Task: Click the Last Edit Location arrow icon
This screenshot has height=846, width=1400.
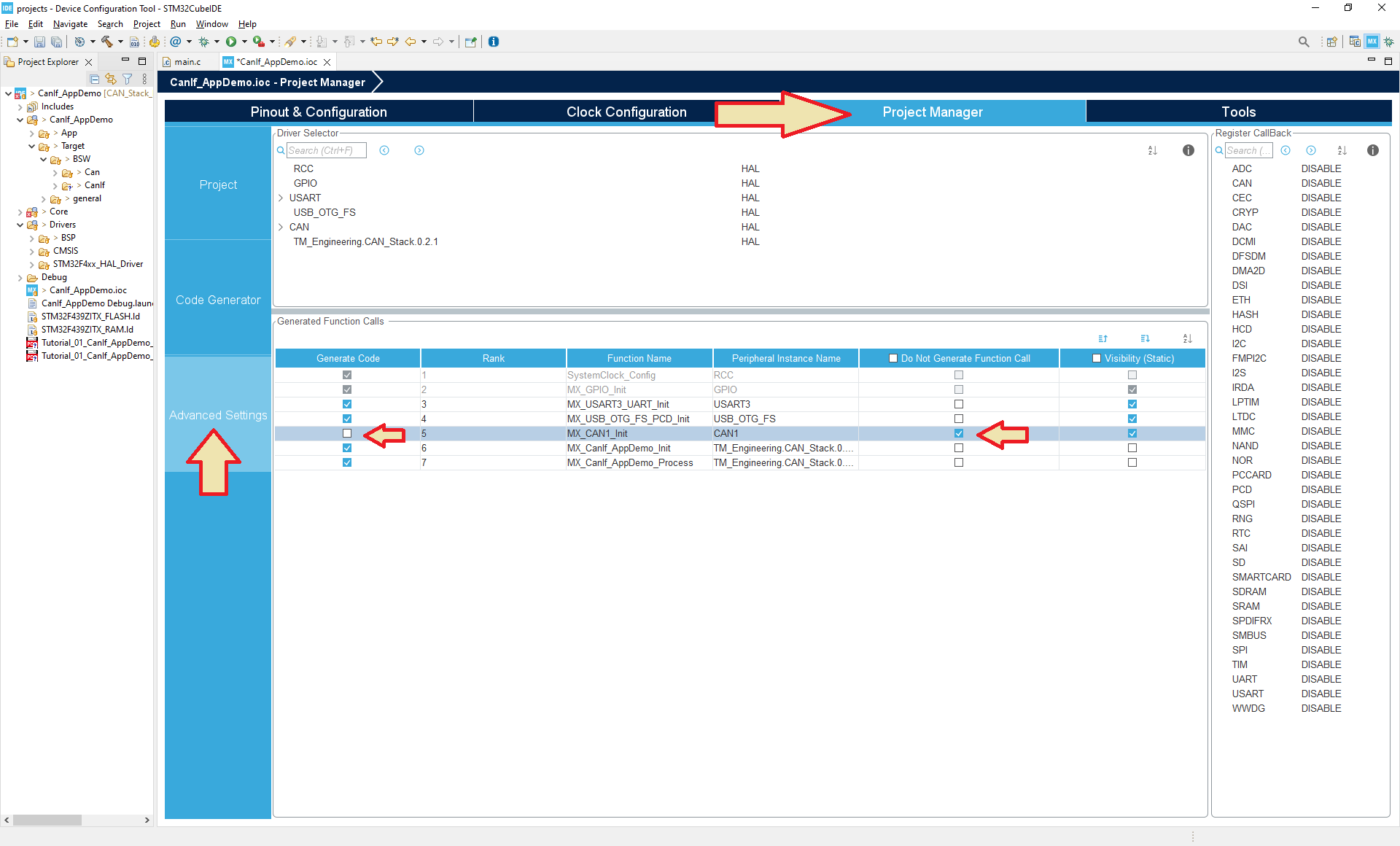Action: tap(376, 42)
